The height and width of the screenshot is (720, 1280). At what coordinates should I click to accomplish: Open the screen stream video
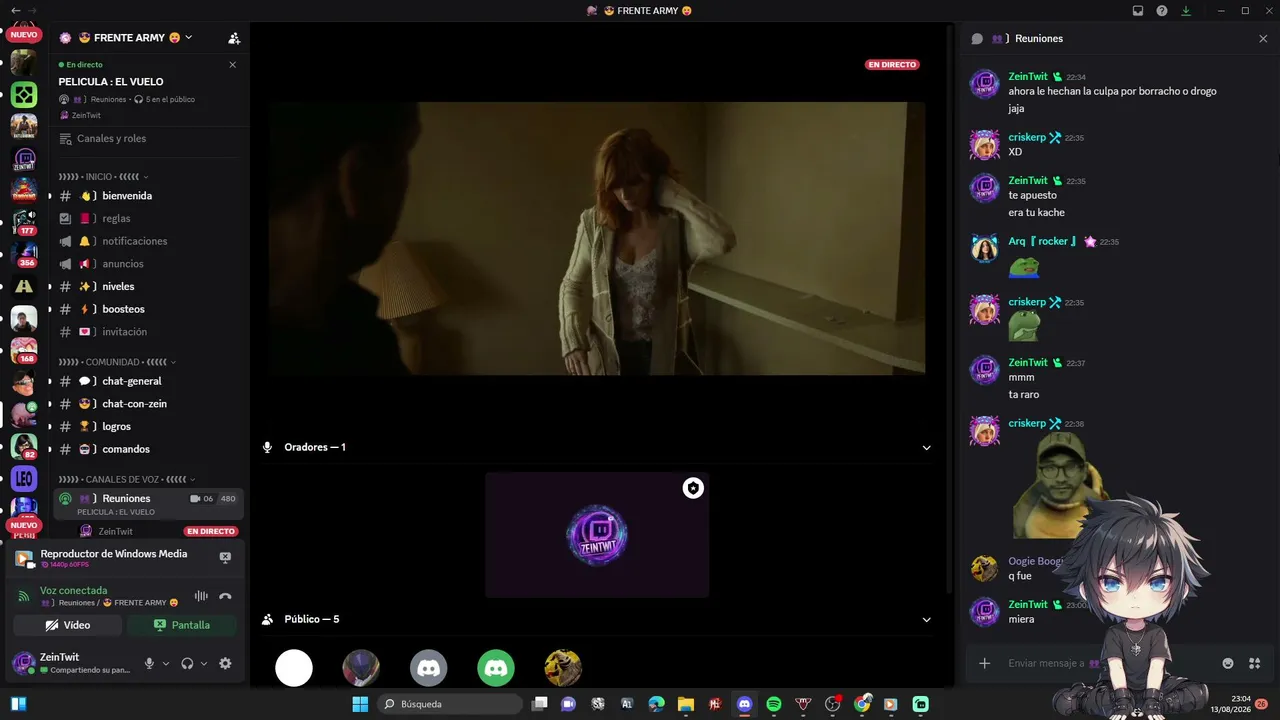click(x=597, y=238)
